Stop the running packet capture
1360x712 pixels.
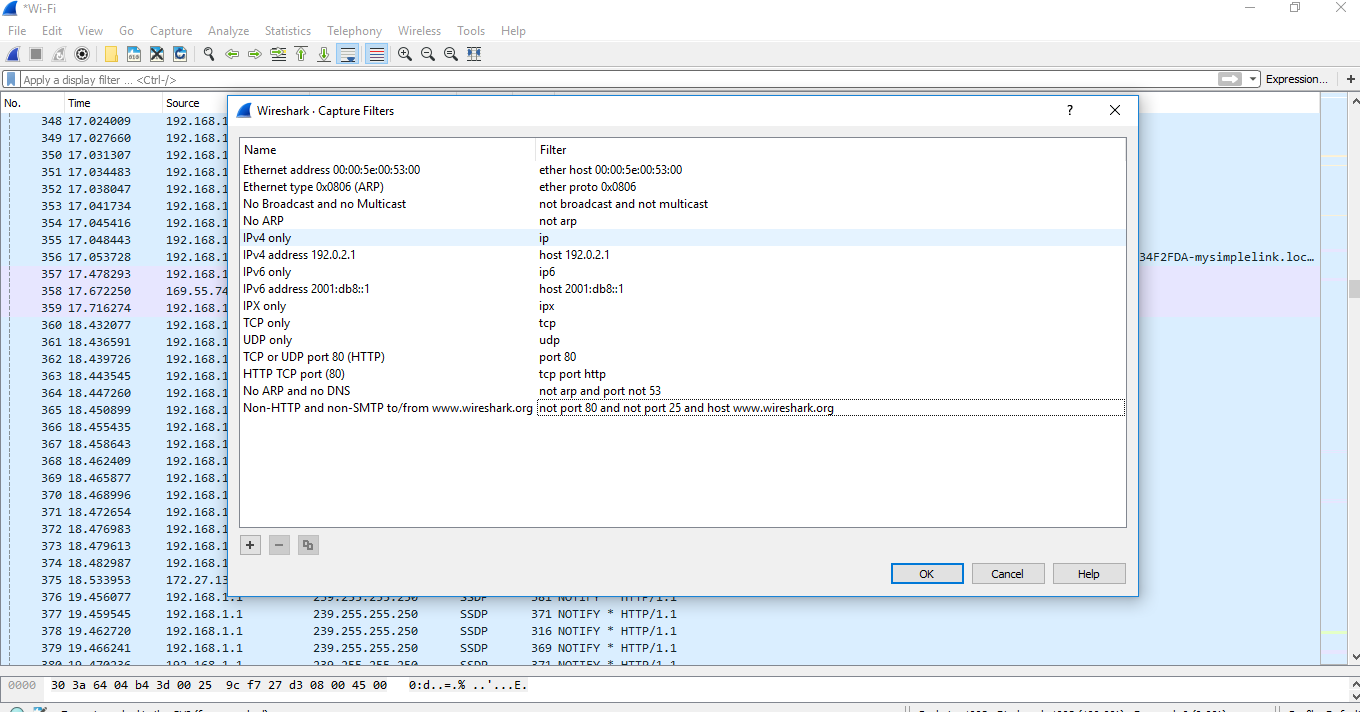coord(36,54)
